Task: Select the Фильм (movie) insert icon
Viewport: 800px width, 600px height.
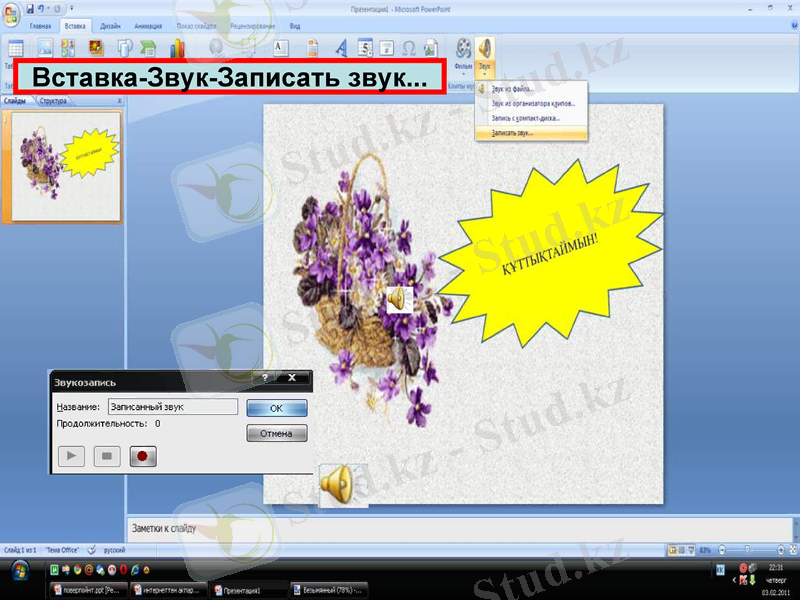Action: click(x=462, y=49)
